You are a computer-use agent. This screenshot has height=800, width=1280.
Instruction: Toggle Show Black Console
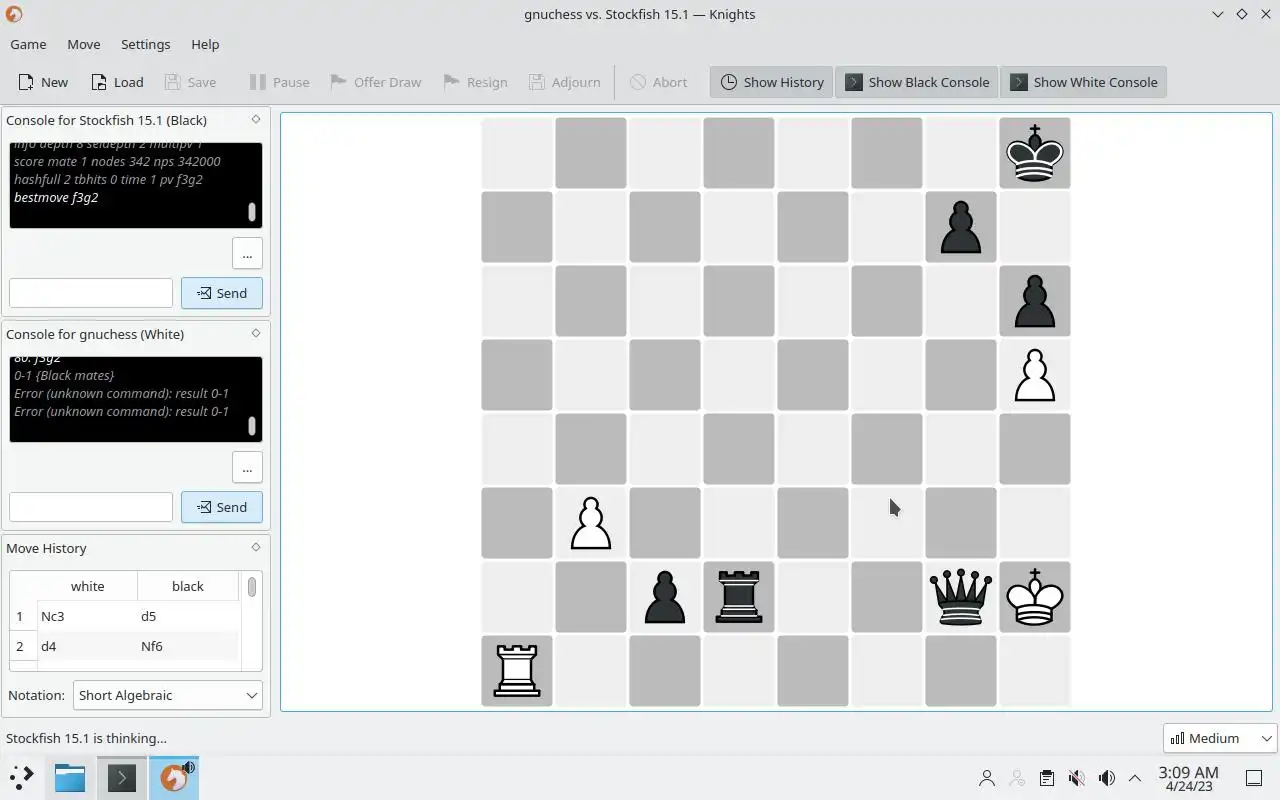click(917, 82)
